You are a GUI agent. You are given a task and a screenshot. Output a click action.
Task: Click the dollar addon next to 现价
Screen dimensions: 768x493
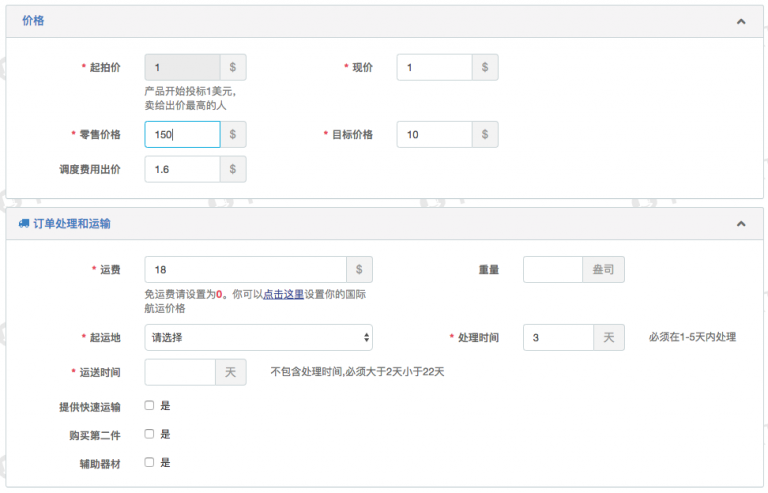point(485,67)
